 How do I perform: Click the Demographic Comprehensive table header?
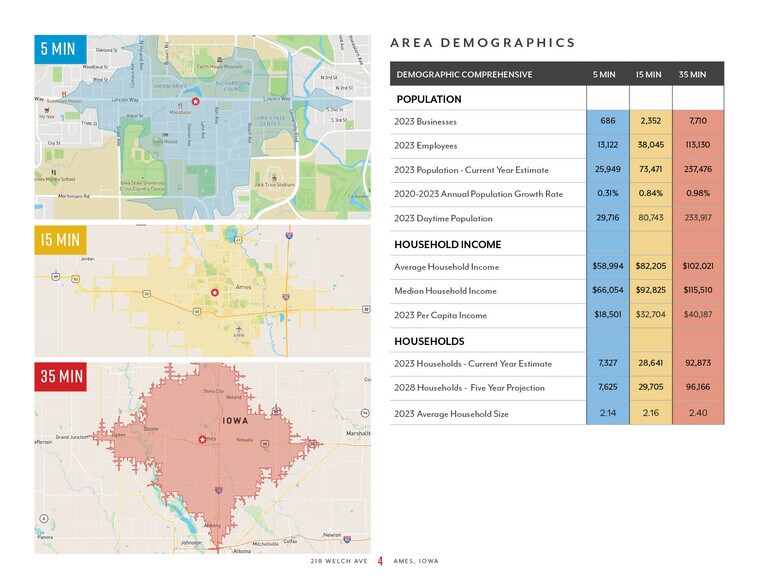coord(464,74)
